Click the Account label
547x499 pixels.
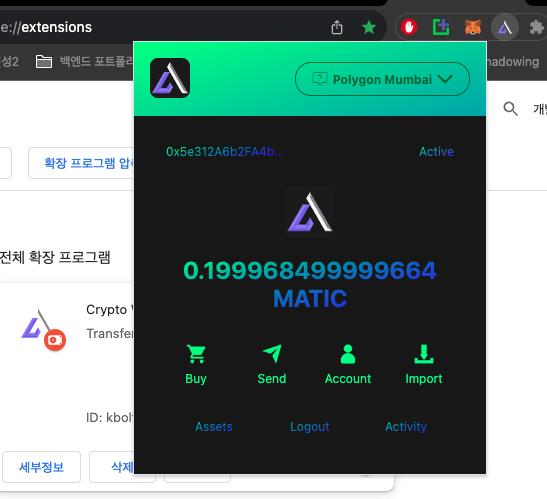click(x=348, y=379)
